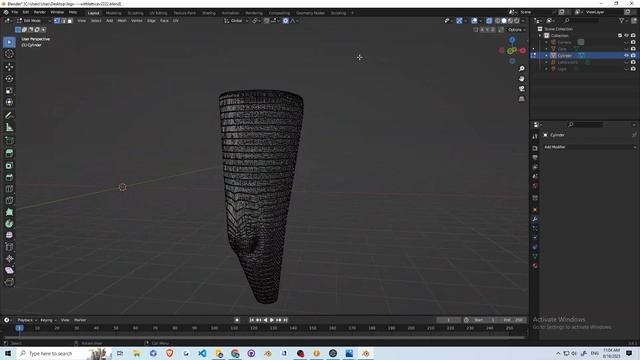Collapse the Collection tree in outliner
Screen dimensions: 640x360
click(540, 36)
